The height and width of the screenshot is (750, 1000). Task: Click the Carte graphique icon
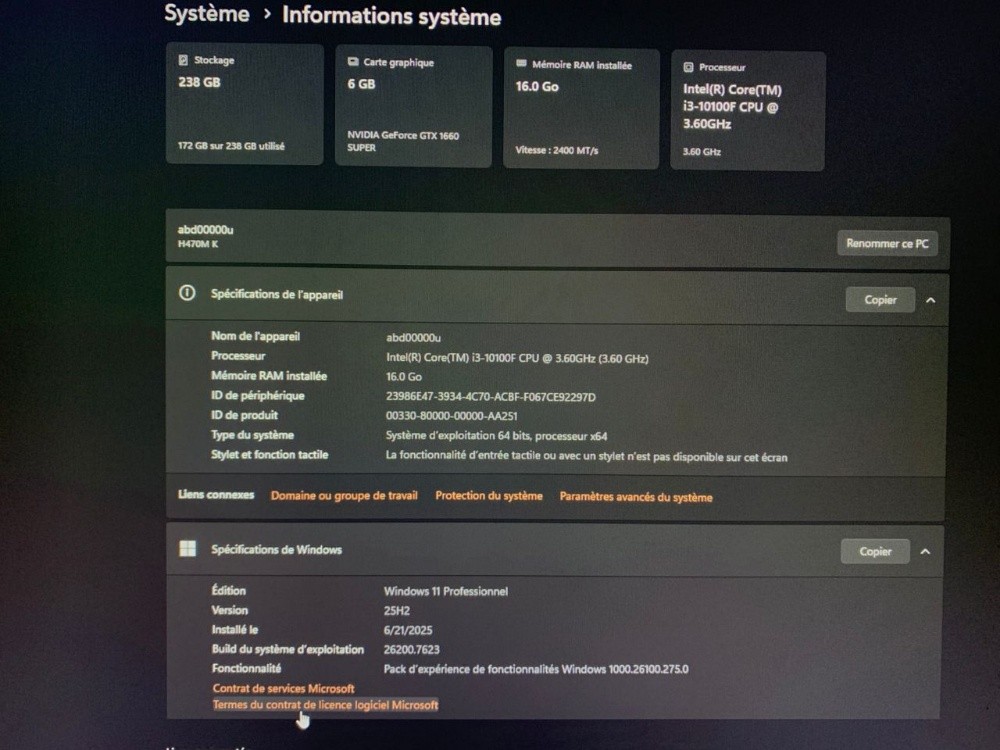click(353, 62)
